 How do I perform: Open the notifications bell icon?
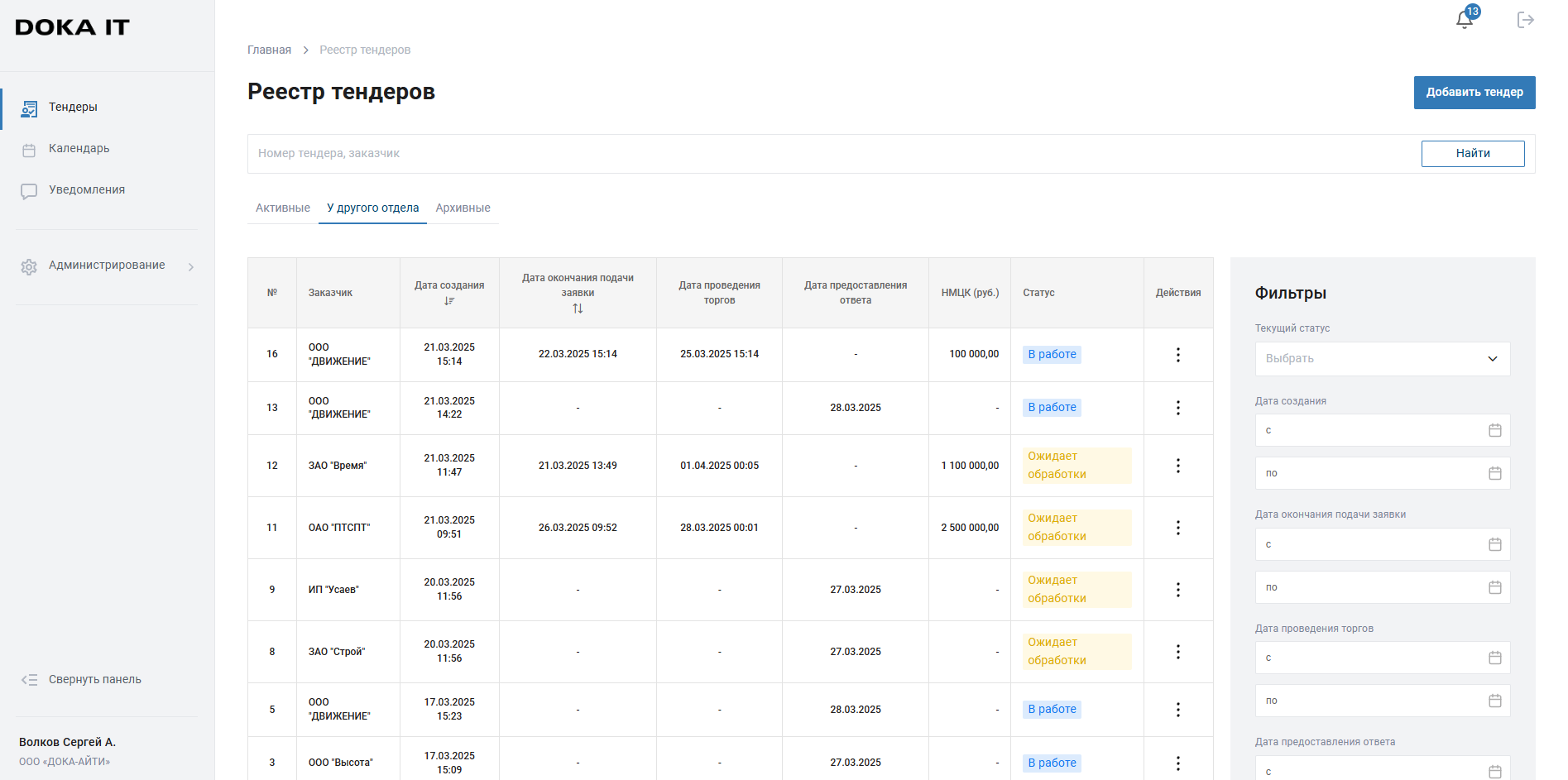click(1464, 20)
